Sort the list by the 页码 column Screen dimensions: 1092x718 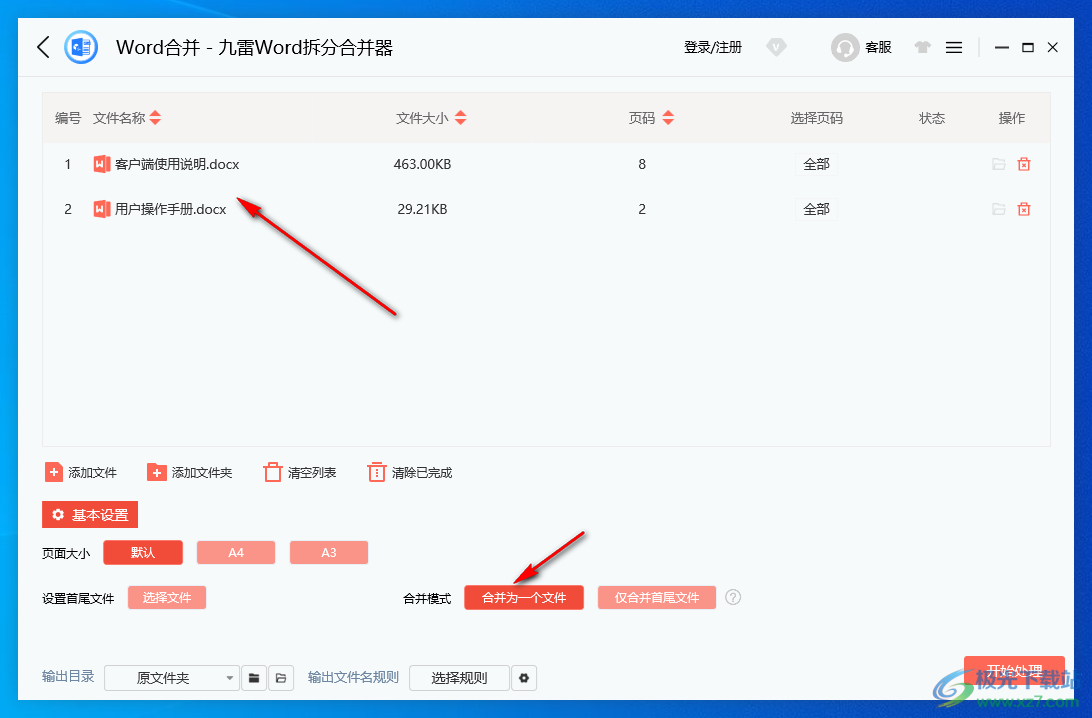[x=668, y=117]
